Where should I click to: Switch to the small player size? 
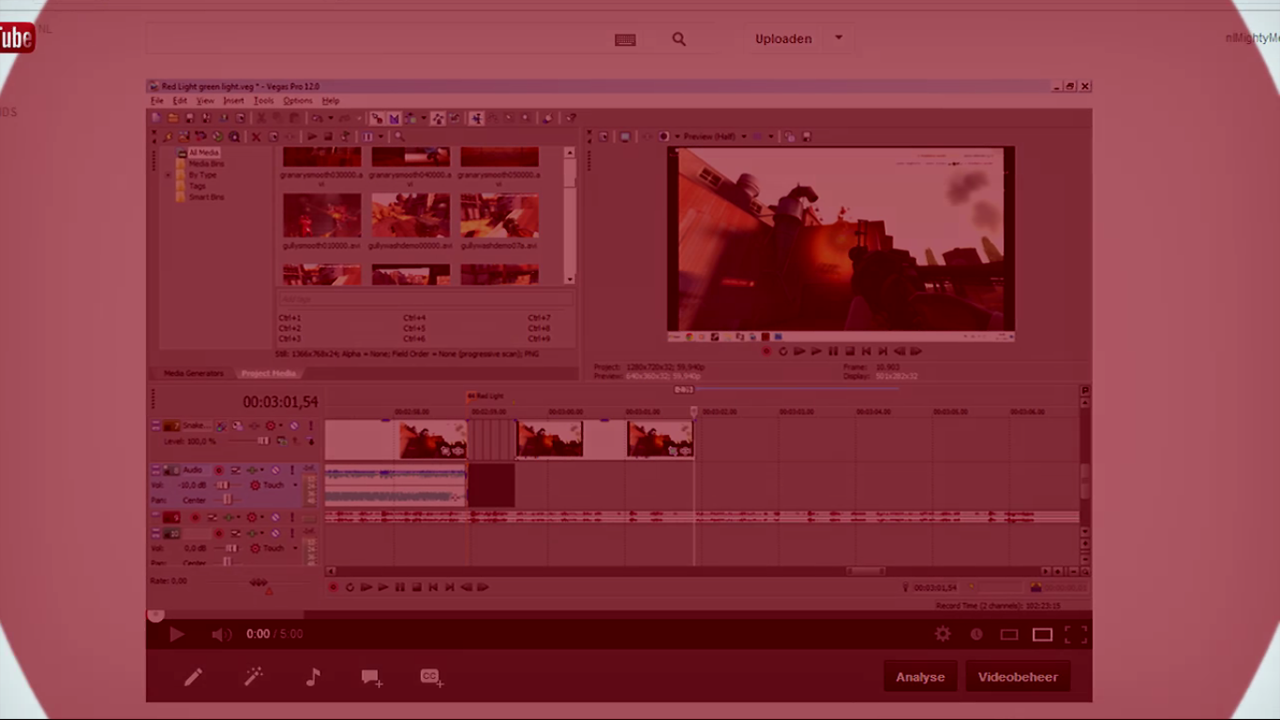(1009, 634)
